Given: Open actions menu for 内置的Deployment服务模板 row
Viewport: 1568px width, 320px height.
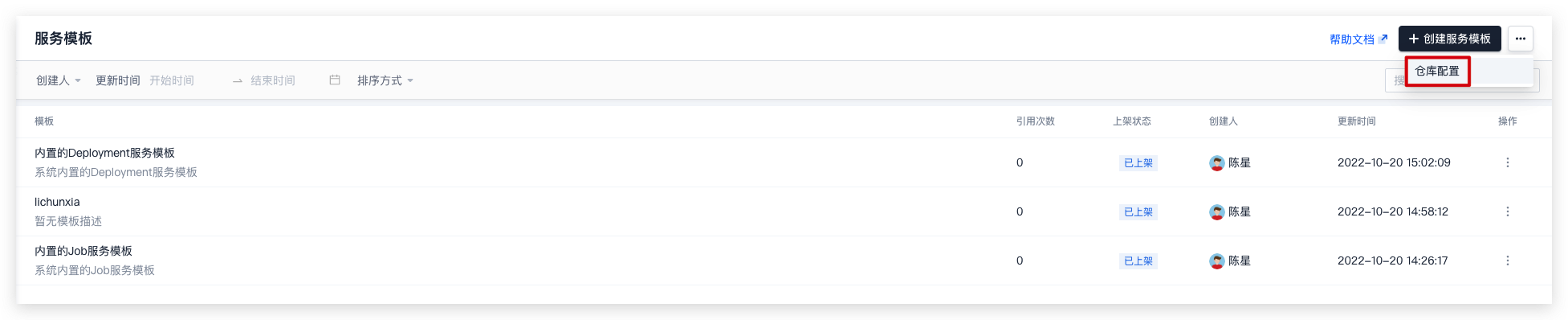Looking at the screenshot, I should 1507,162.
